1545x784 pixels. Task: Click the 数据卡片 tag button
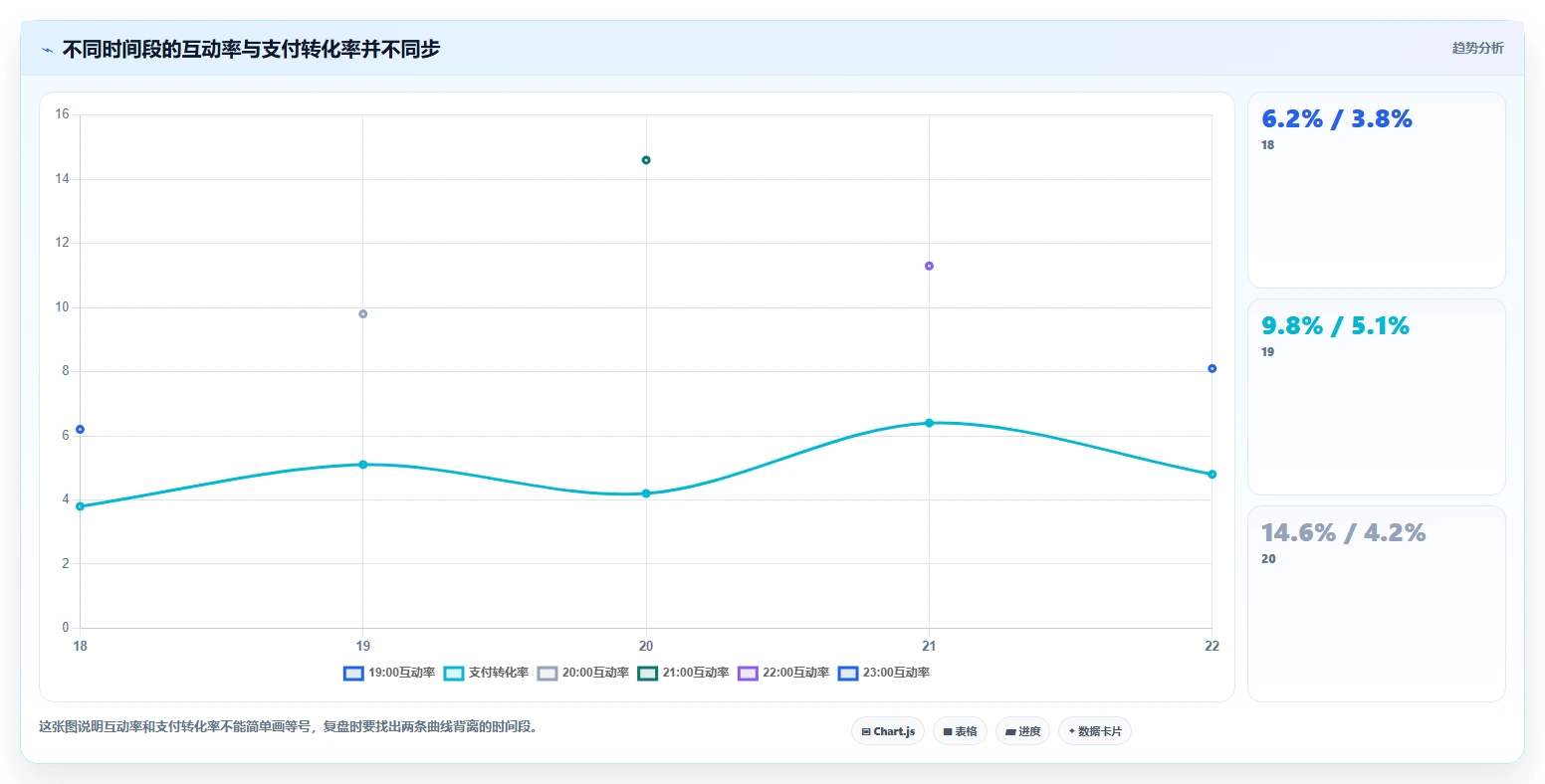1095,731
